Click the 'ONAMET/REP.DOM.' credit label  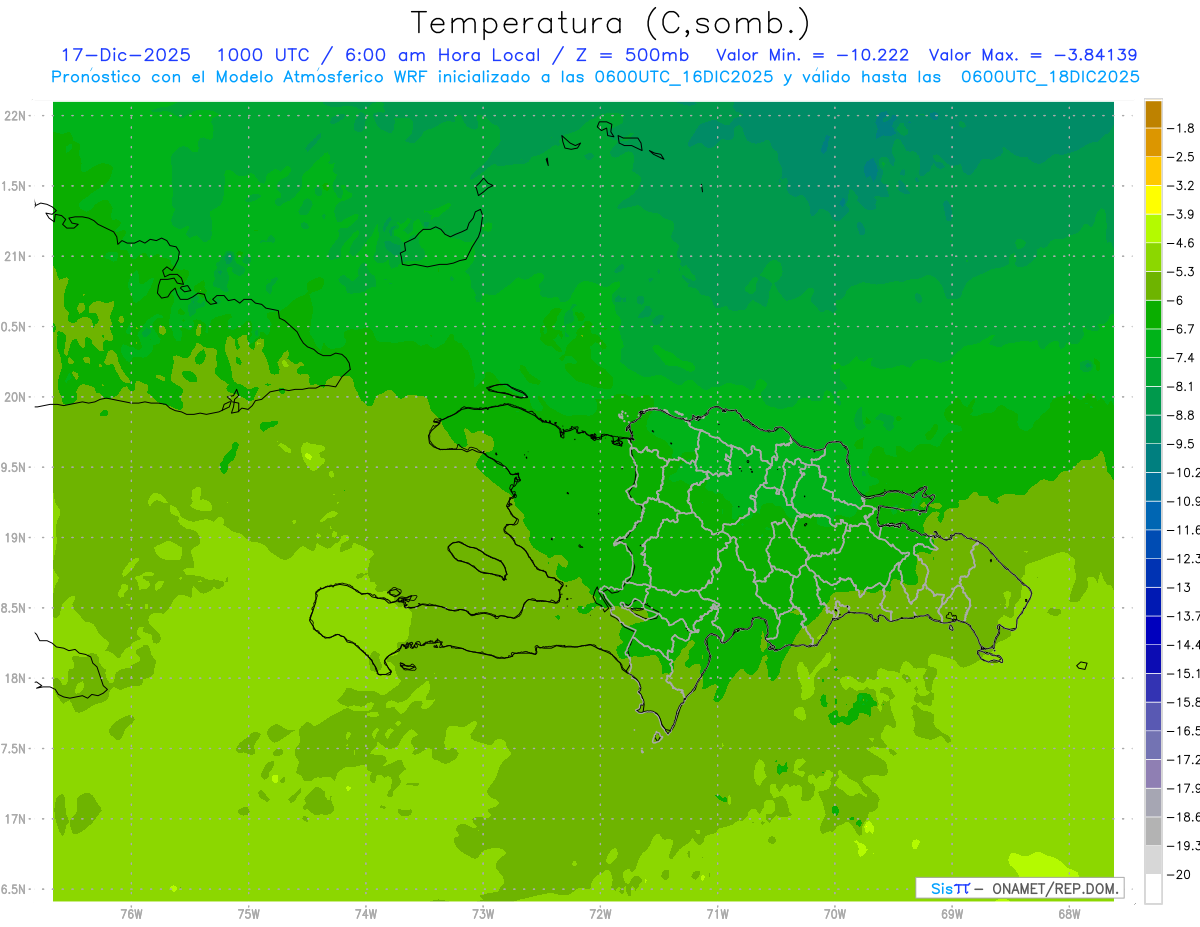[1055, 888]
